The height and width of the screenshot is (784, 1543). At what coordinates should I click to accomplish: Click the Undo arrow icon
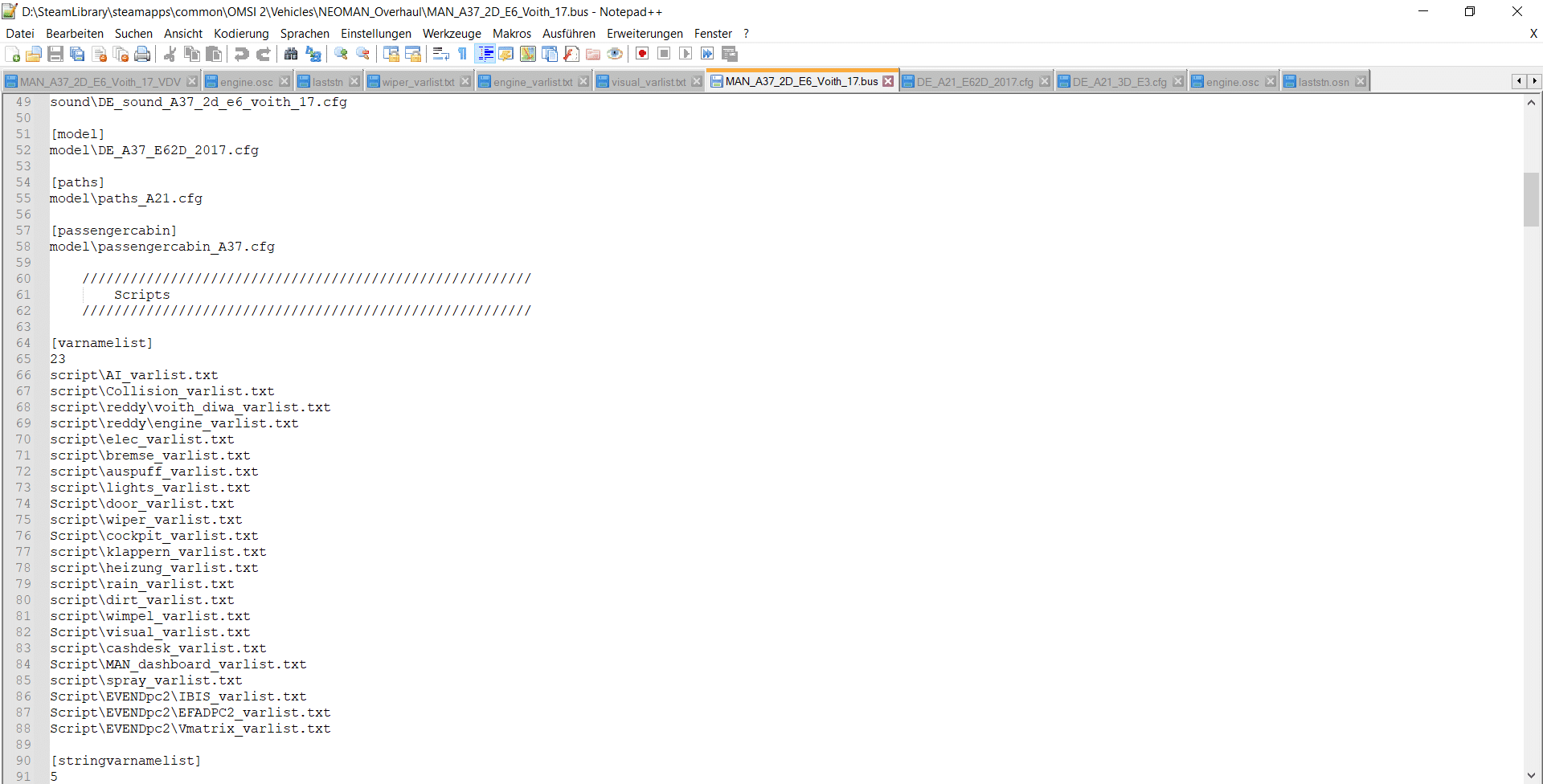(x=241, y=54)
